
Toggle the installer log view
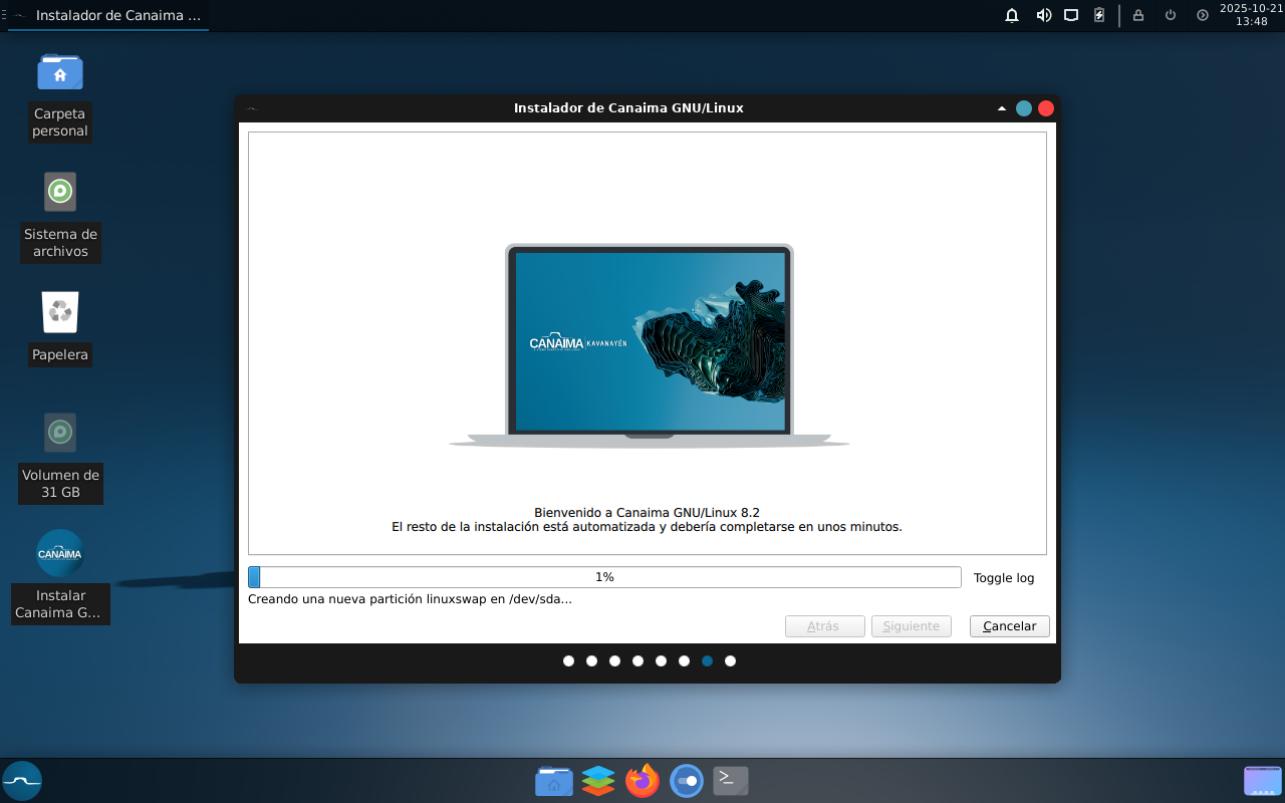pos(1003,578)
